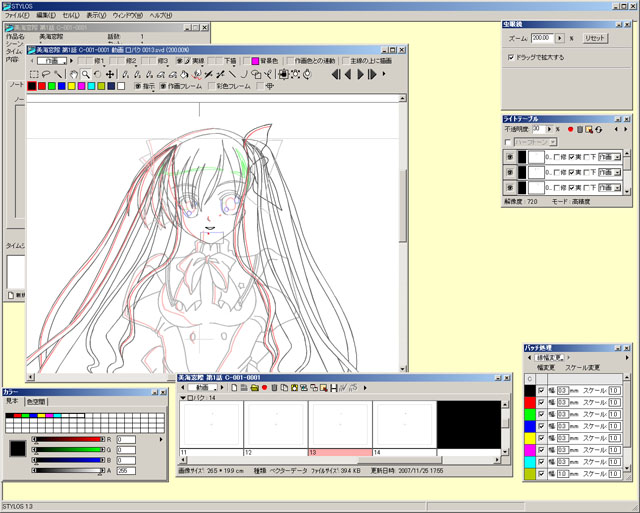Viewport: 640px width, 513px height.
Task: Switch to the 色空間 tab in color panel
Action: coord(36,402)
